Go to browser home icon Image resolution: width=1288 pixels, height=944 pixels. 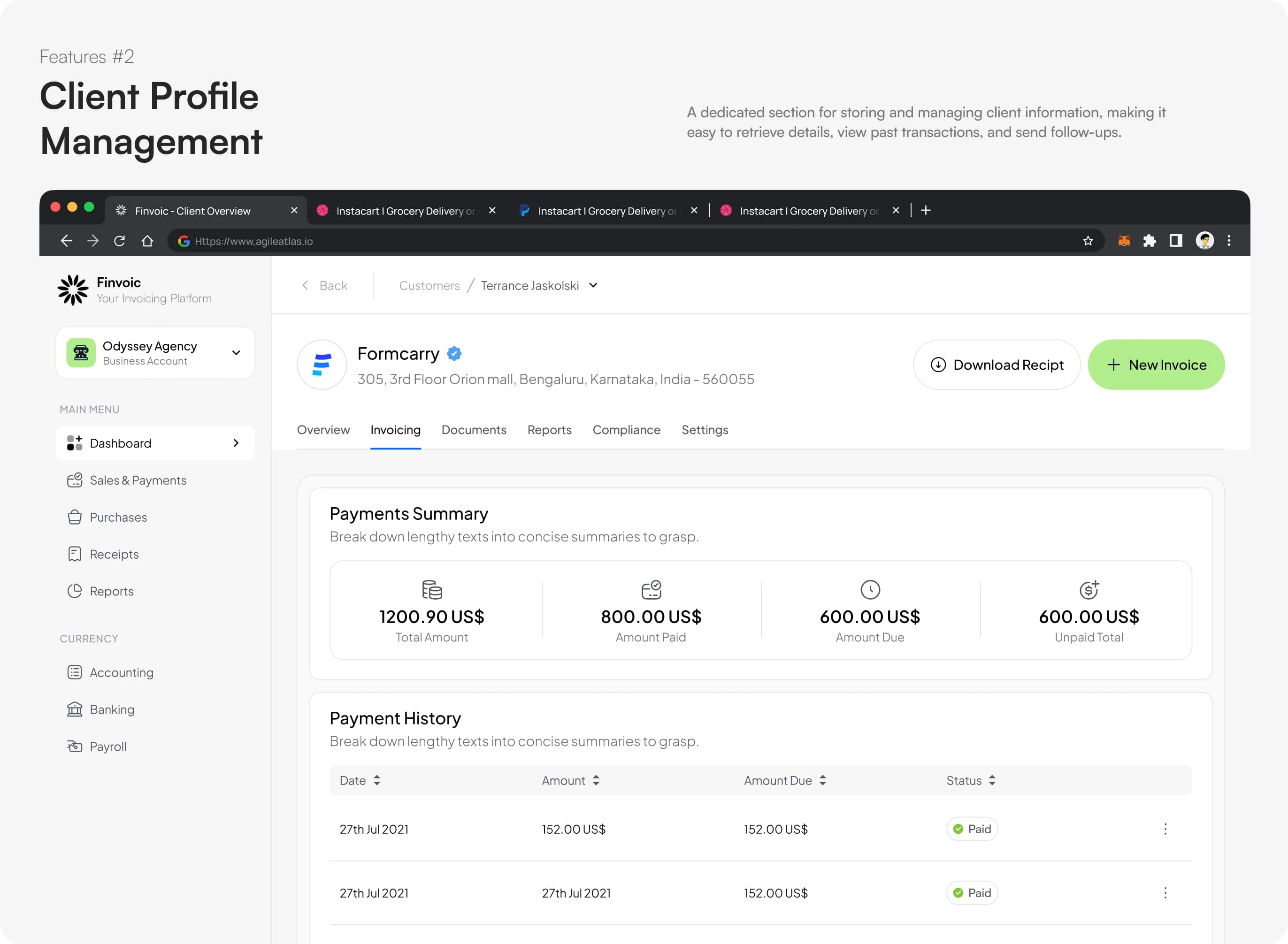coord(147,241)
